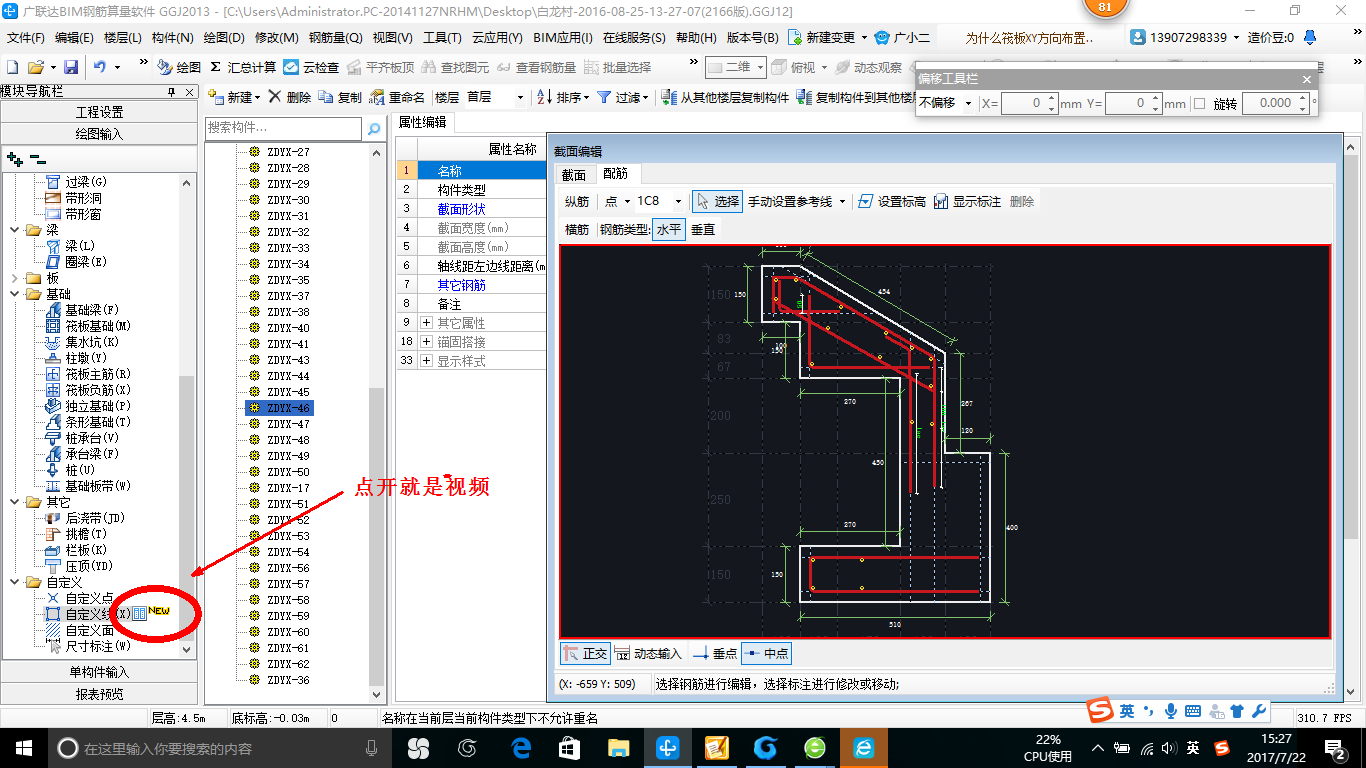Click 从其他楼层复制构件 icon
This screenshot has height=768, width=1366.
pos(726,97)
